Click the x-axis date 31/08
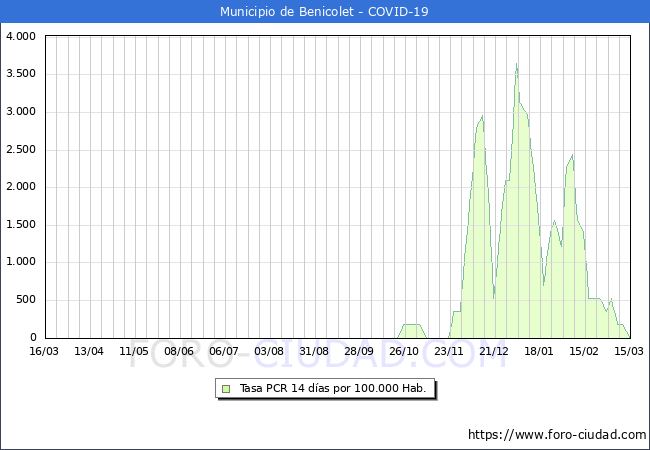 pyautogui.click(x=314, y=351)
